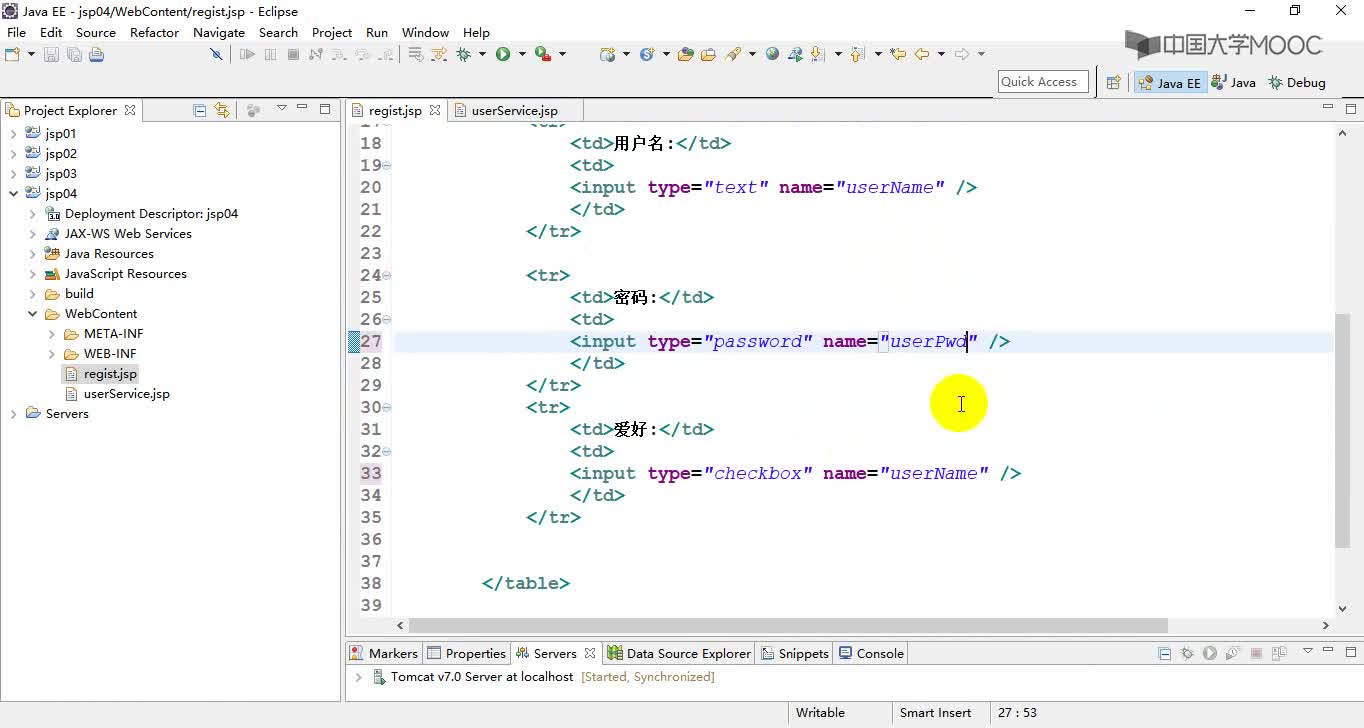Open the Debug button dropdown arrow
Viewport: 1364px width, 728px height.
[482, 54]
